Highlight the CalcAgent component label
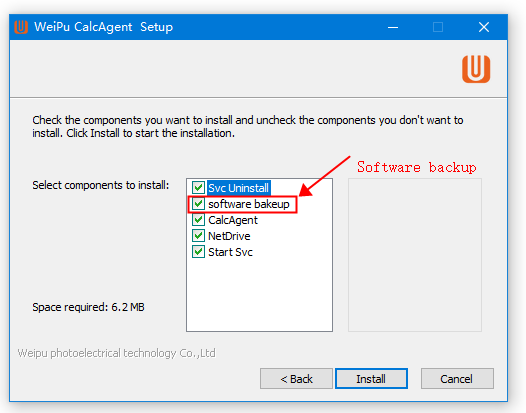526x413 pixels. pyautogui.click(x=233, y=220)
